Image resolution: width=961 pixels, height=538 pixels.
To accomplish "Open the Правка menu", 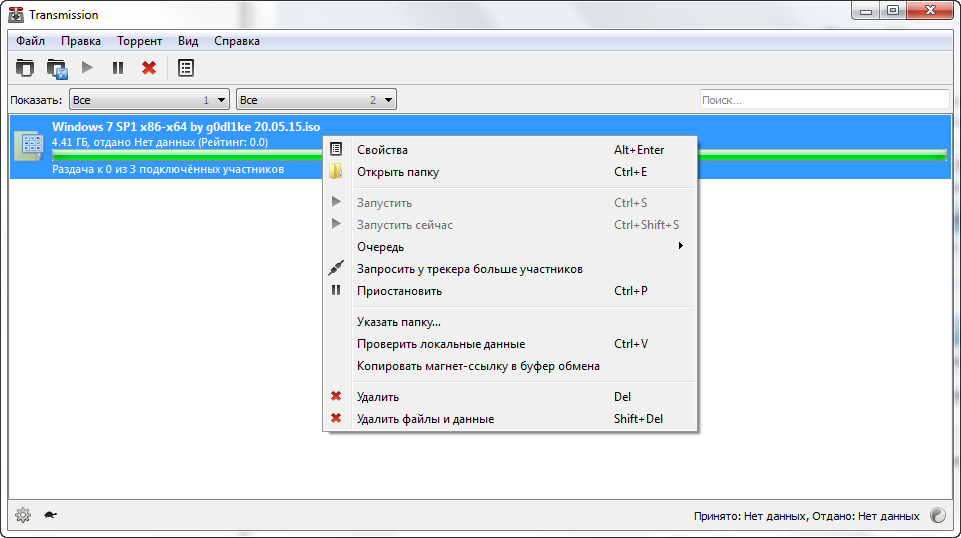I will 81,41.
